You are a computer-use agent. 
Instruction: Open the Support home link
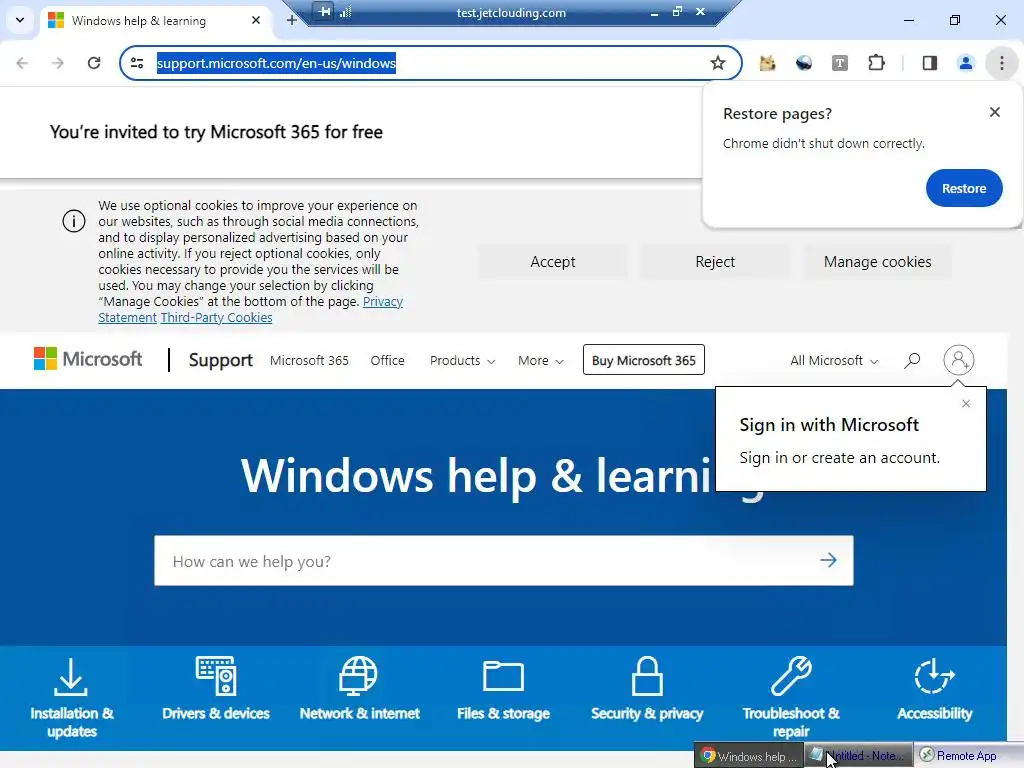coord(221,360)
